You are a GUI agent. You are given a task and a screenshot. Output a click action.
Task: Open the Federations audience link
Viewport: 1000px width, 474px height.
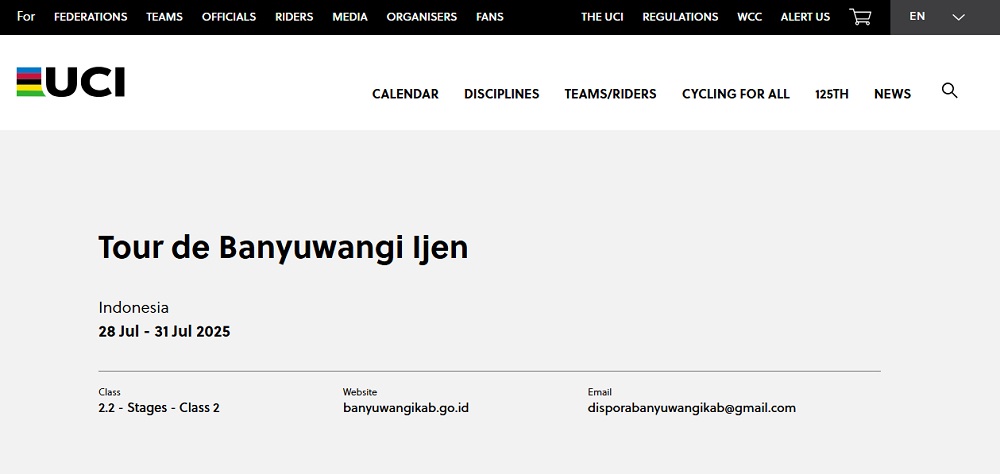point(91,17)
